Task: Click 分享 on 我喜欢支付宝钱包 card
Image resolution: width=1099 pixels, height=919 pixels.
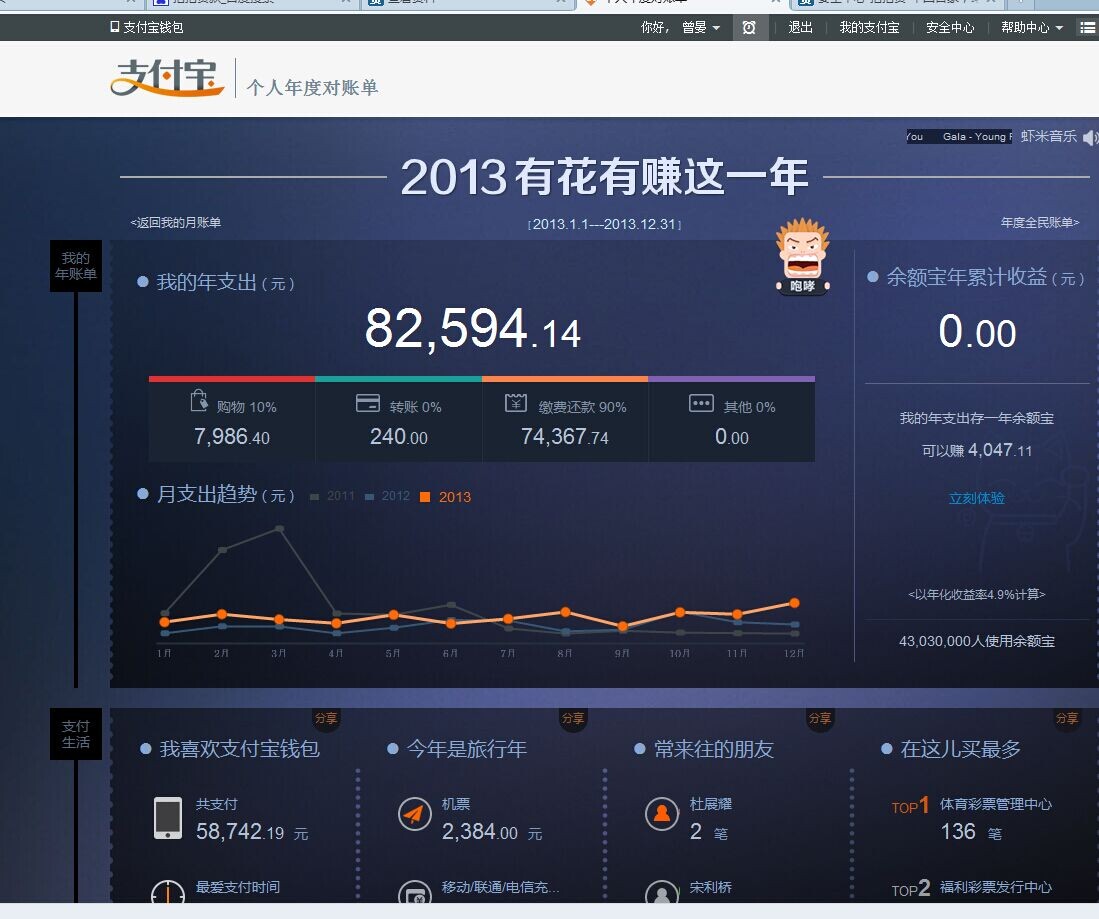Action: [326, 719]
